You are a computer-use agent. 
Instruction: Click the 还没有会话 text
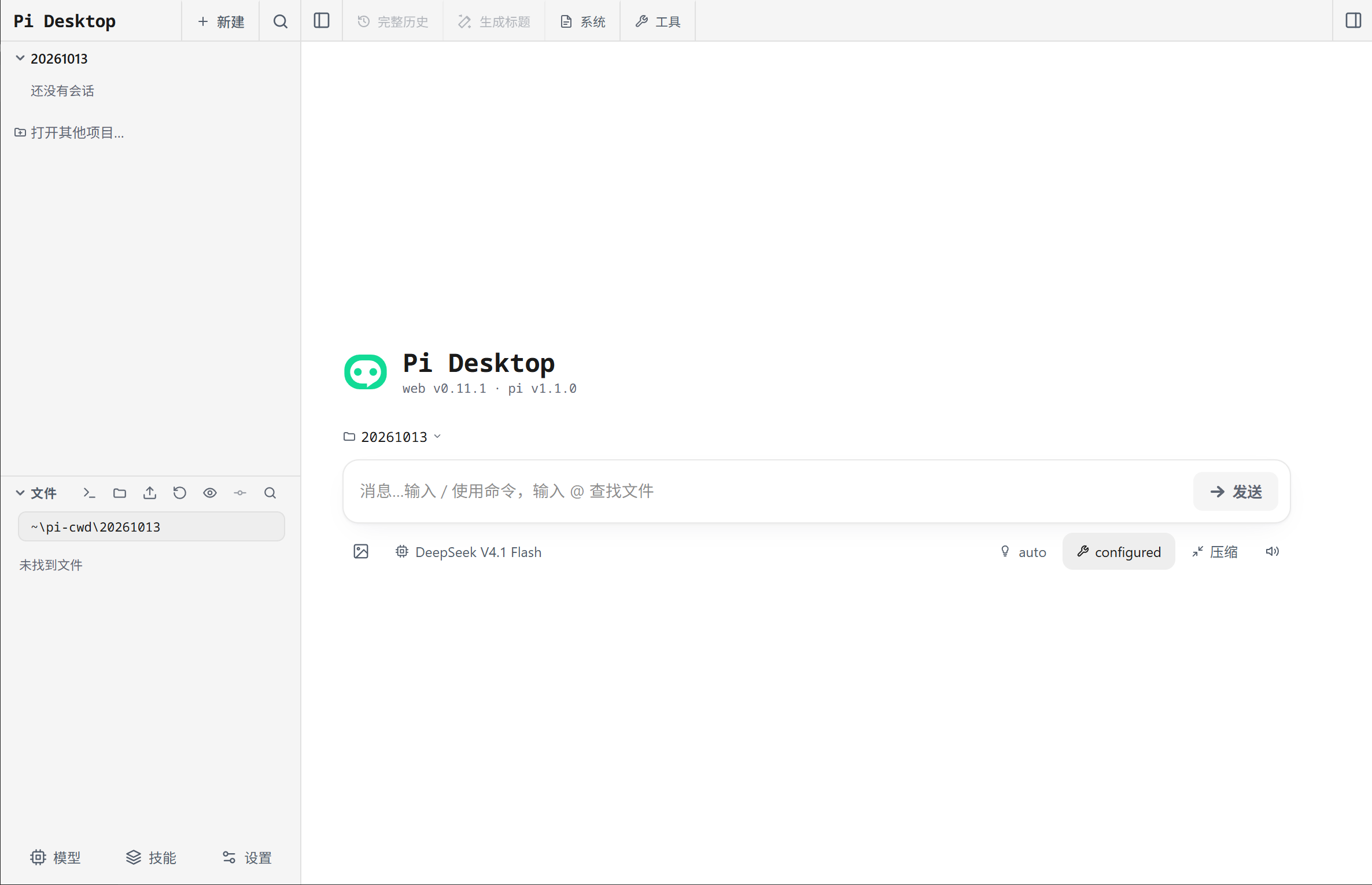(62, 91)
